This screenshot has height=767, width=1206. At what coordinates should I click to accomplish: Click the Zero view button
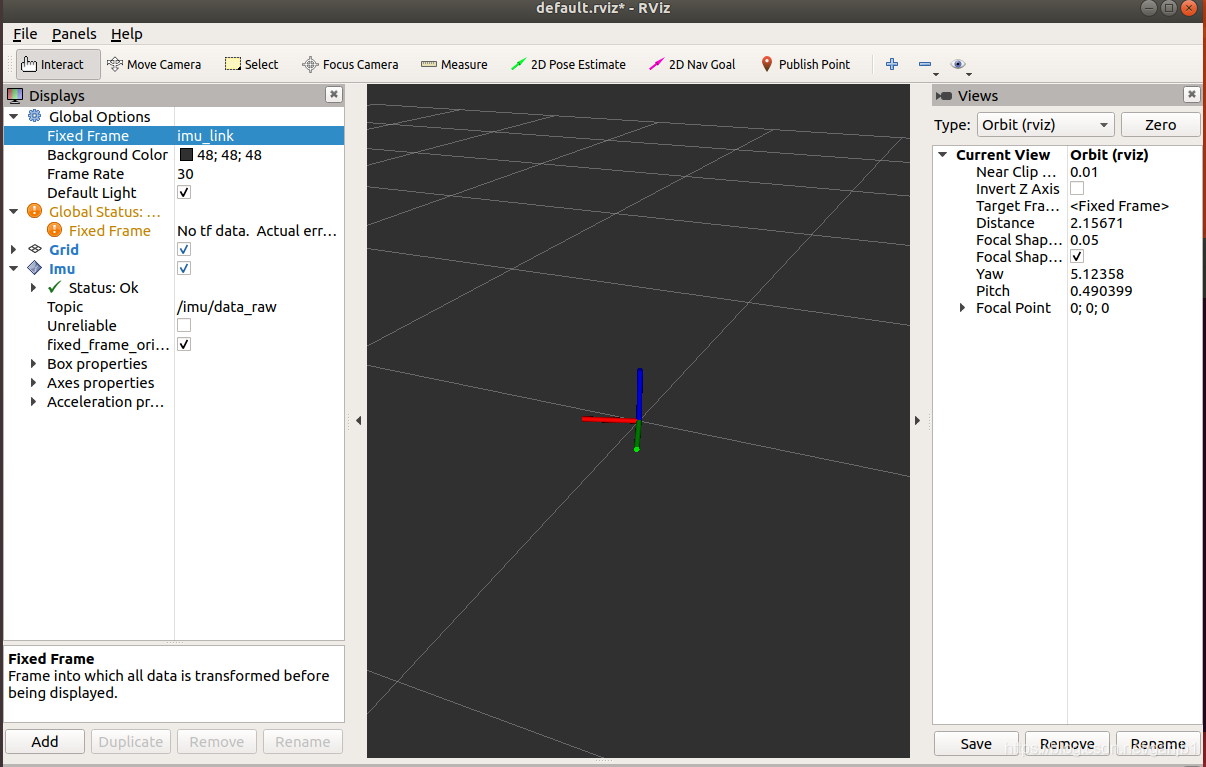tap(1160, 125)
